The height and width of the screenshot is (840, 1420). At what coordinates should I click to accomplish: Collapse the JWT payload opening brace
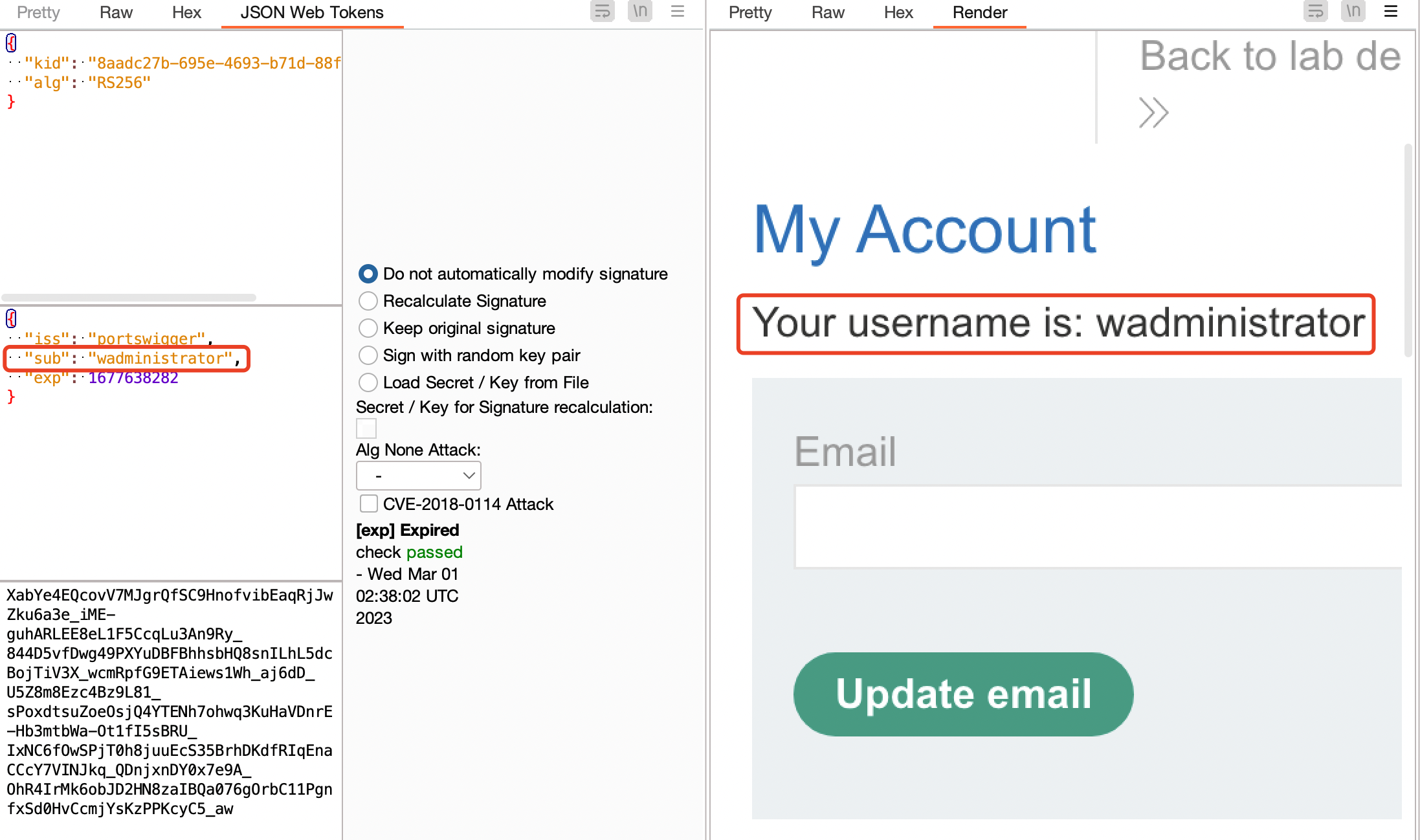coord(11,318)
